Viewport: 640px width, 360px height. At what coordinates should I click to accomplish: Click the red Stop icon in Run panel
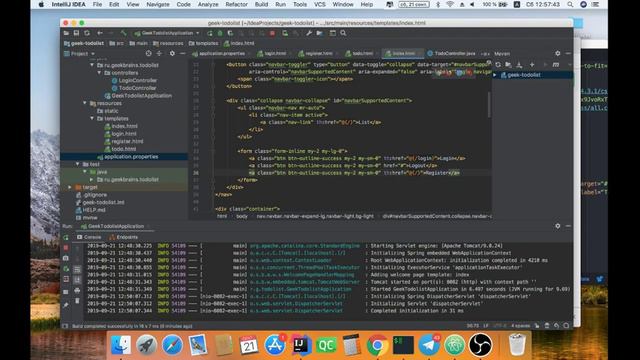tap(66, 248)
